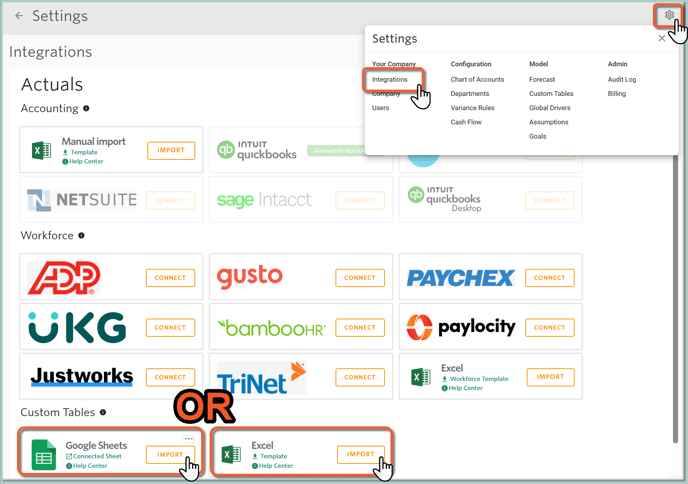
Task: Click the QuickBooks Desktop logo
Action: 444,199
